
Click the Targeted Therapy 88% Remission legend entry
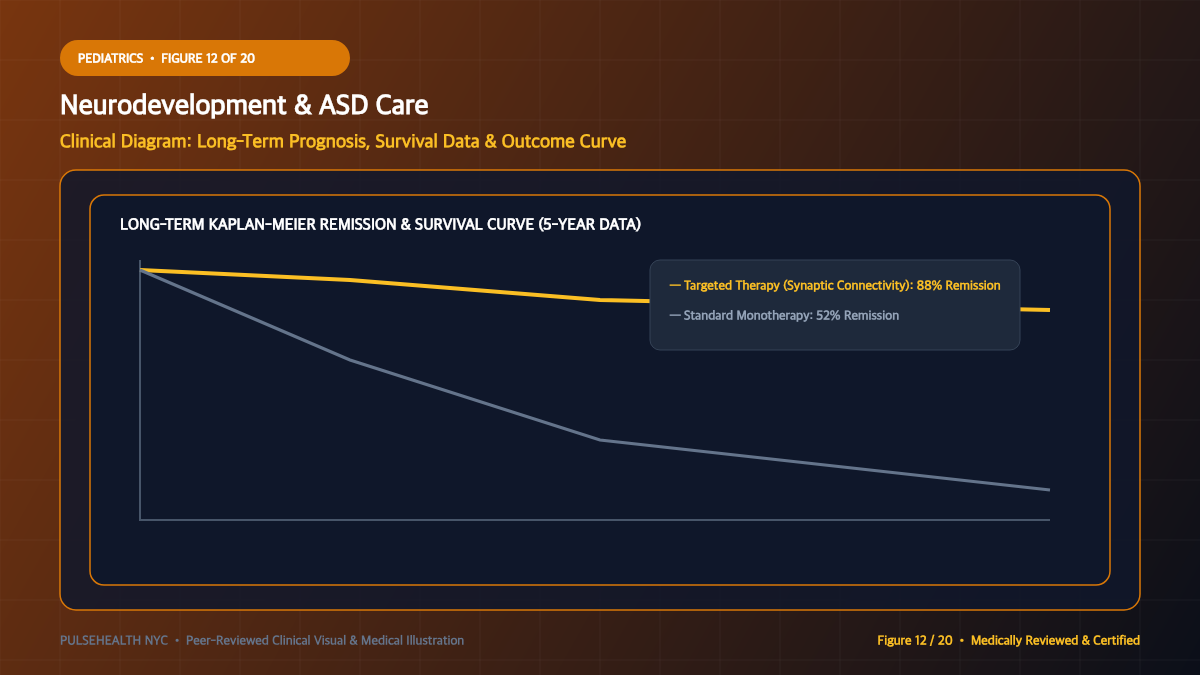835,285
